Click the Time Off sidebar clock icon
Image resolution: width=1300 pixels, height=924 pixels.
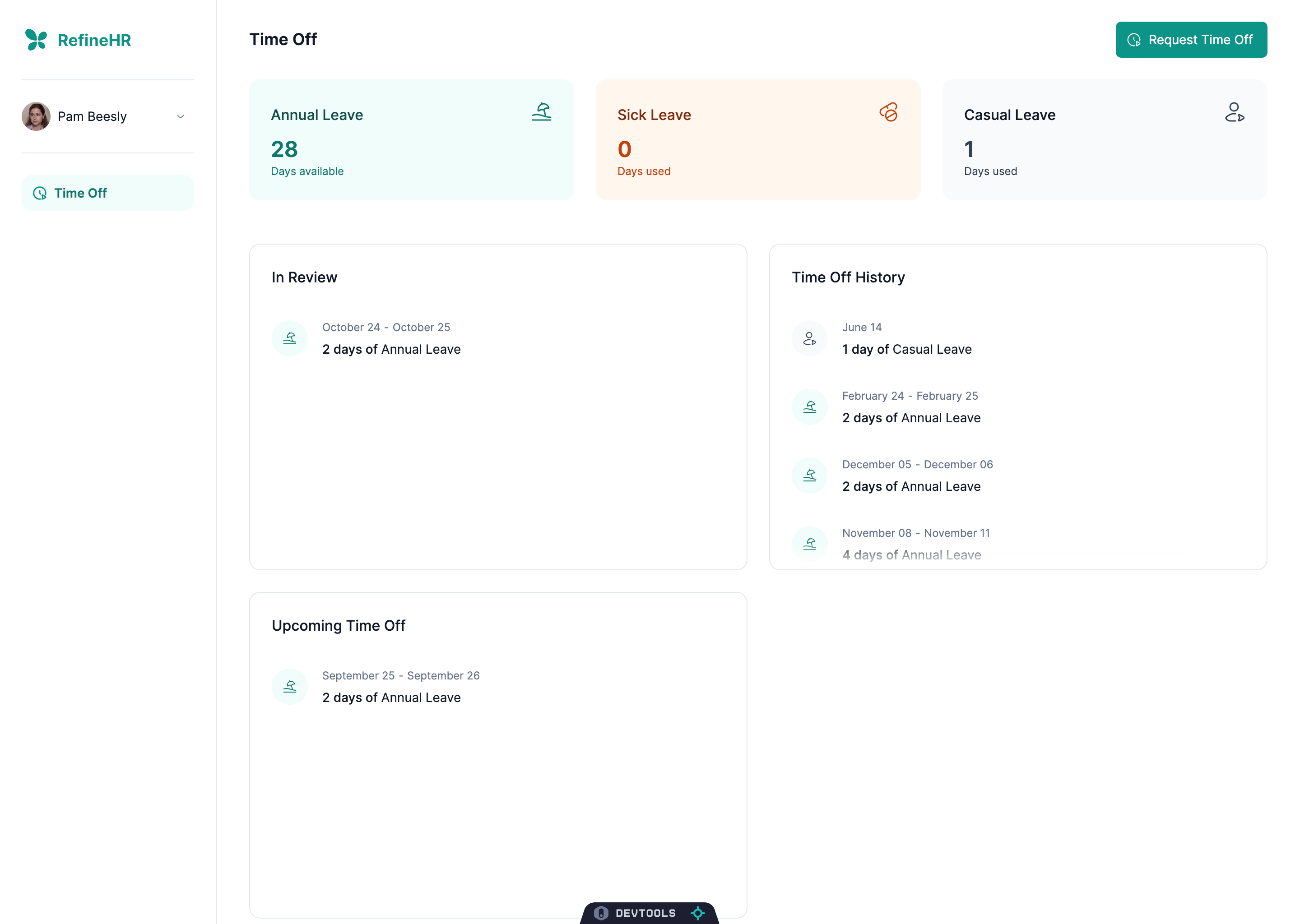[x=40, y=194]
